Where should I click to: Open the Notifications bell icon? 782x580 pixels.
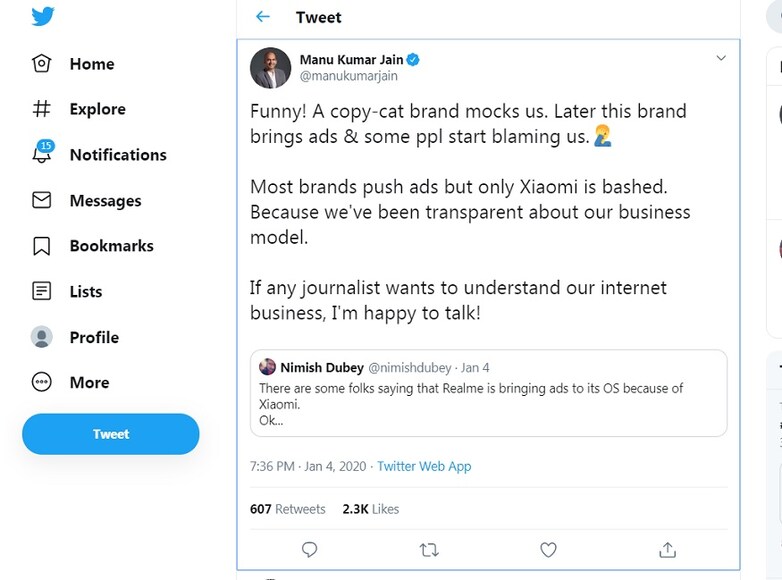(42, 154)
